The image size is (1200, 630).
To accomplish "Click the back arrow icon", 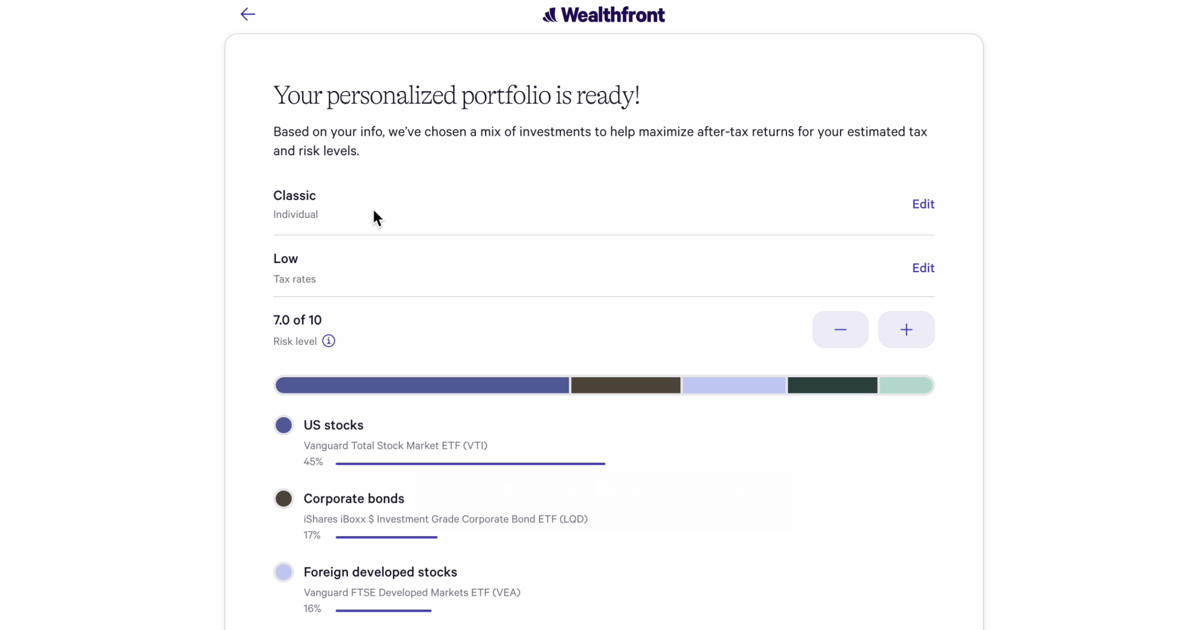I will click(248, 14).
